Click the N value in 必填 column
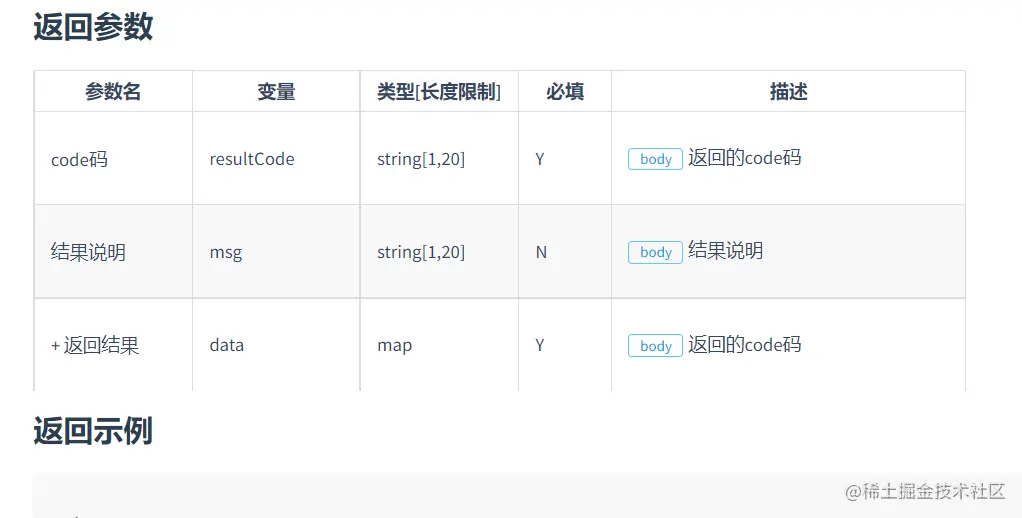The height and width of the screenshot is (518, 1022). [x=541, y=252]
